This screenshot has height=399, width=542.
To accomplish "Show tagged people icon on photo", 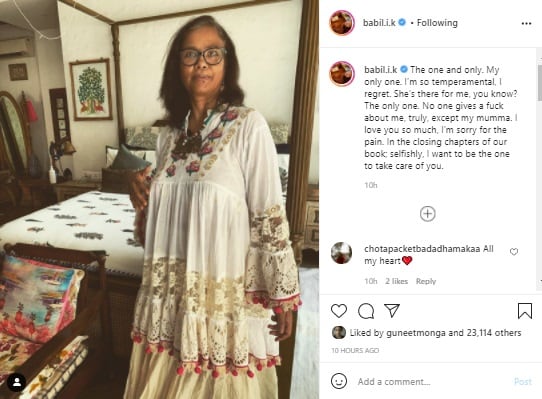I will (x=17, y=382).
